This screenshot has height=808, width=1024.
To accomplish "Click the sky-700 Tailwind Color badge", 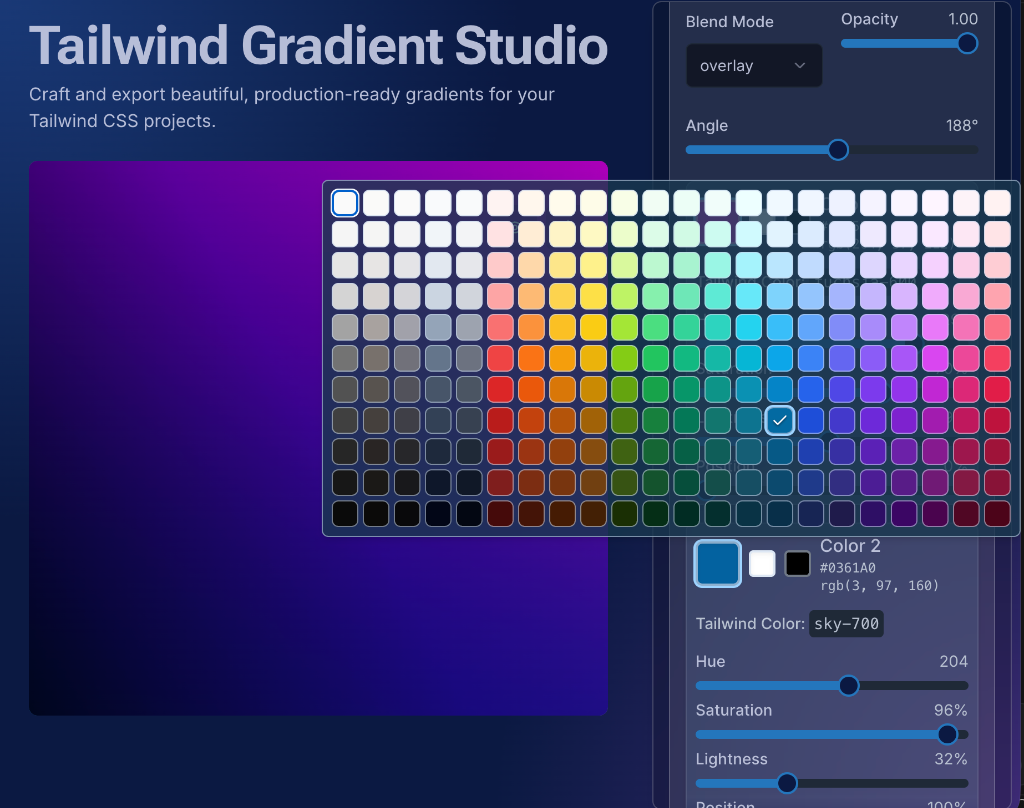I will tap(846, 623).
